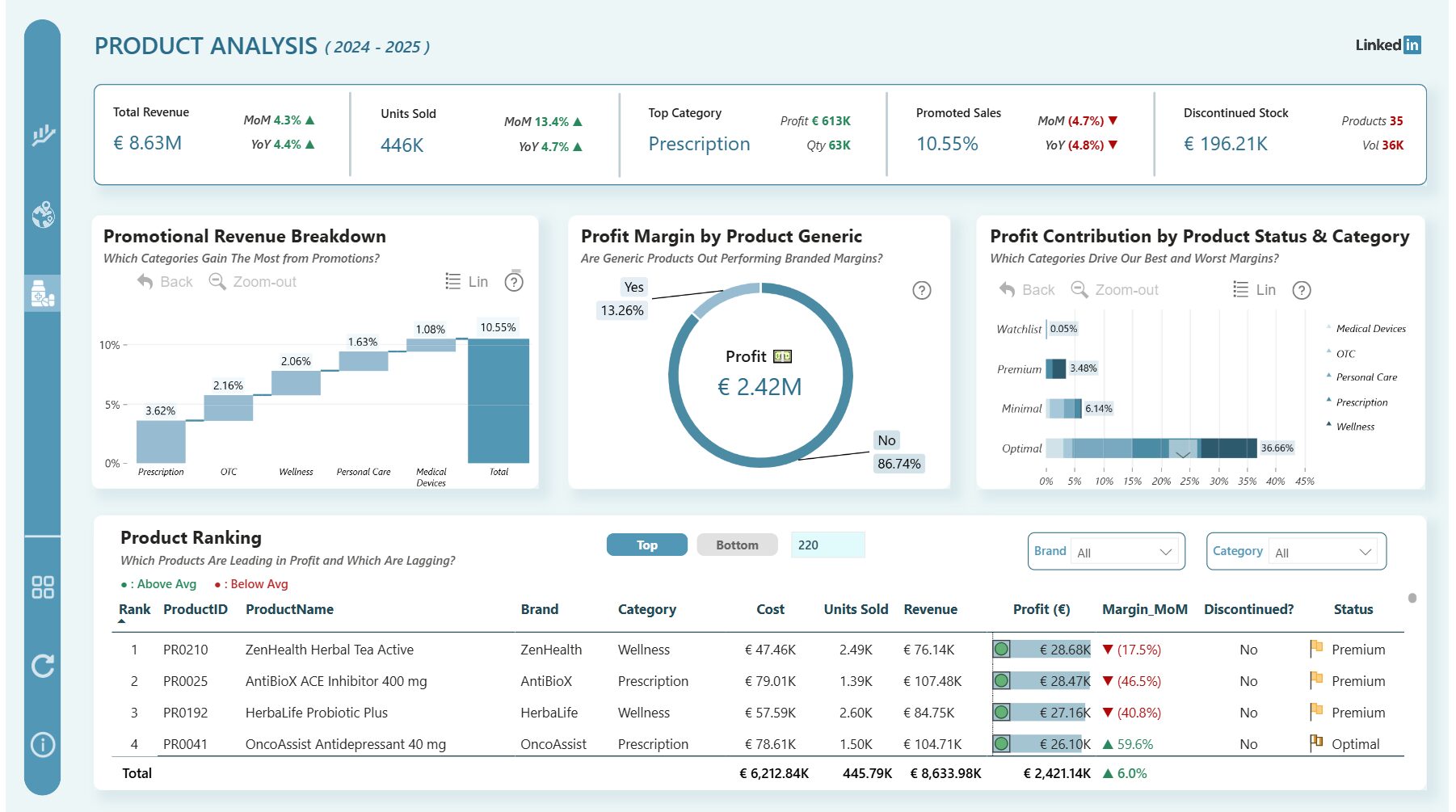The height and width of the screenshot is (812, 1456).
Task: Sort table by Rank column header
Action: point(134,610)
